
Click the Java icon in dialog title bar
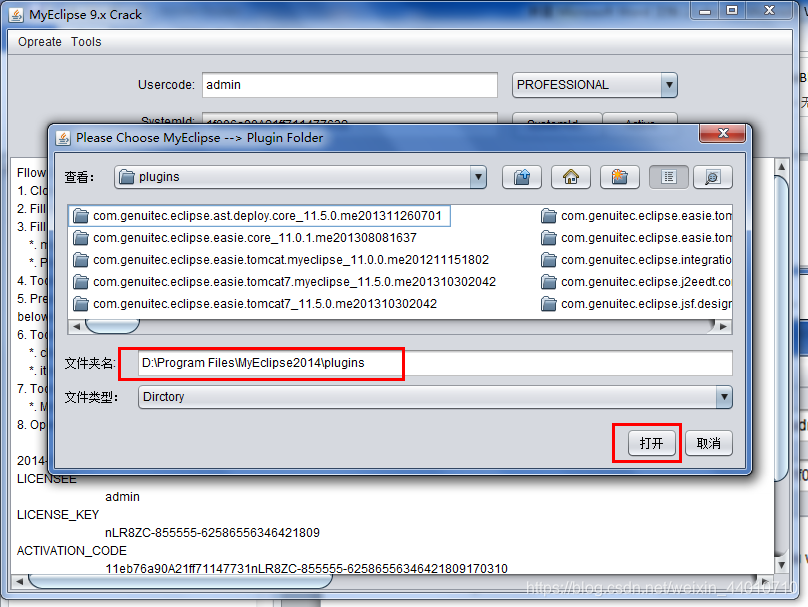[63, 138]
